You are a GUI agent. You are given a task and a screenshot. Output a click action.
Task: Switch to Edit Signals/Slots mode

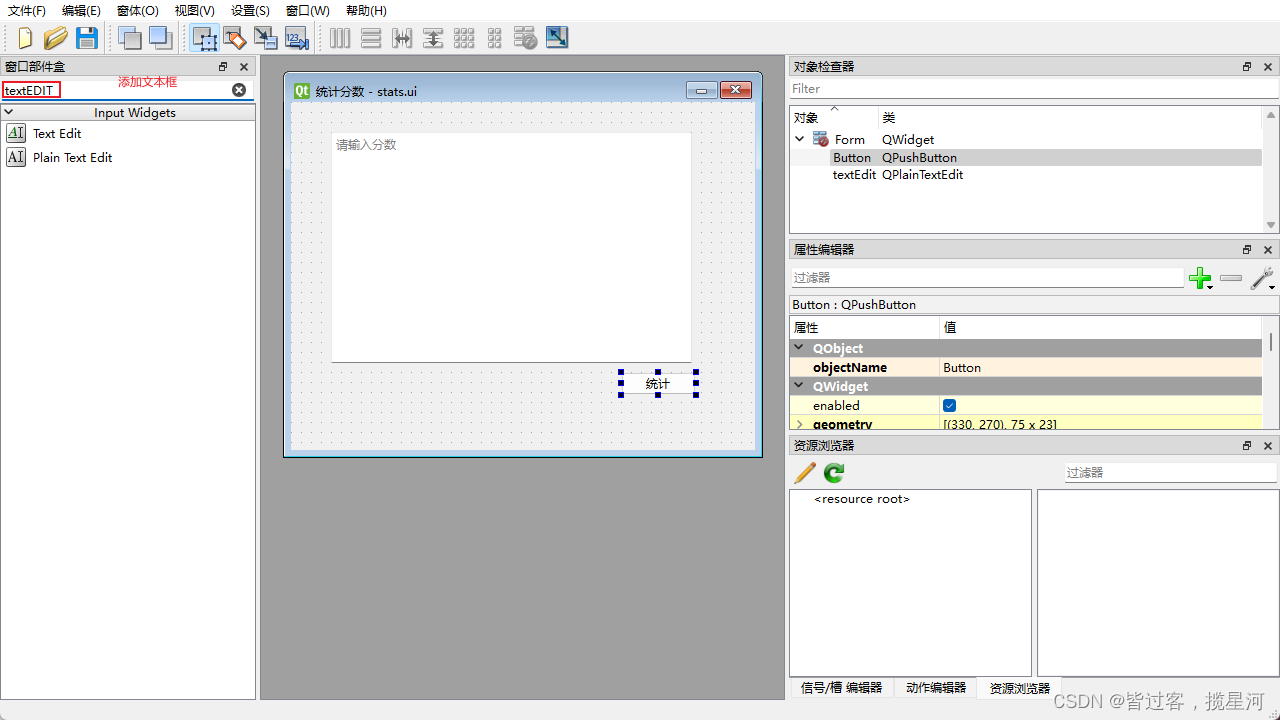tap(235, 38)
